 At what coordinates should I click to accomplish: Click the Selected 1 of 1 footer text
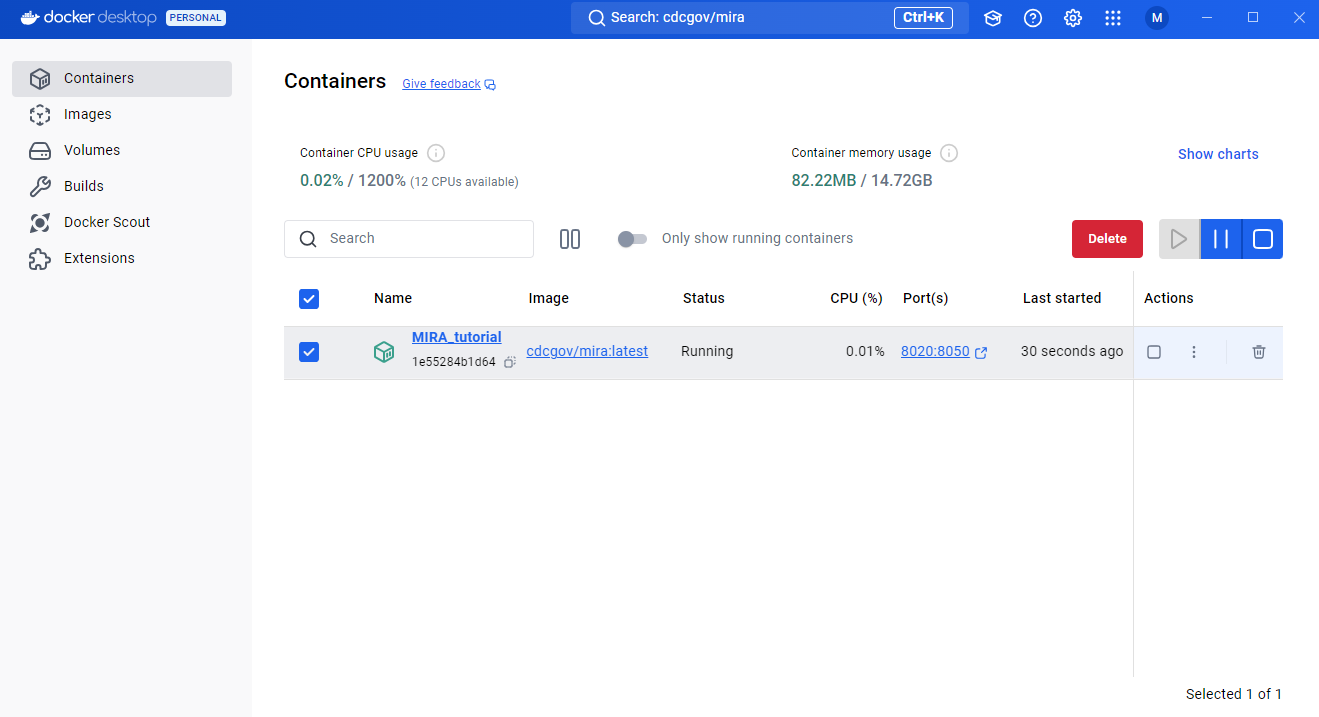[1234, 694]
